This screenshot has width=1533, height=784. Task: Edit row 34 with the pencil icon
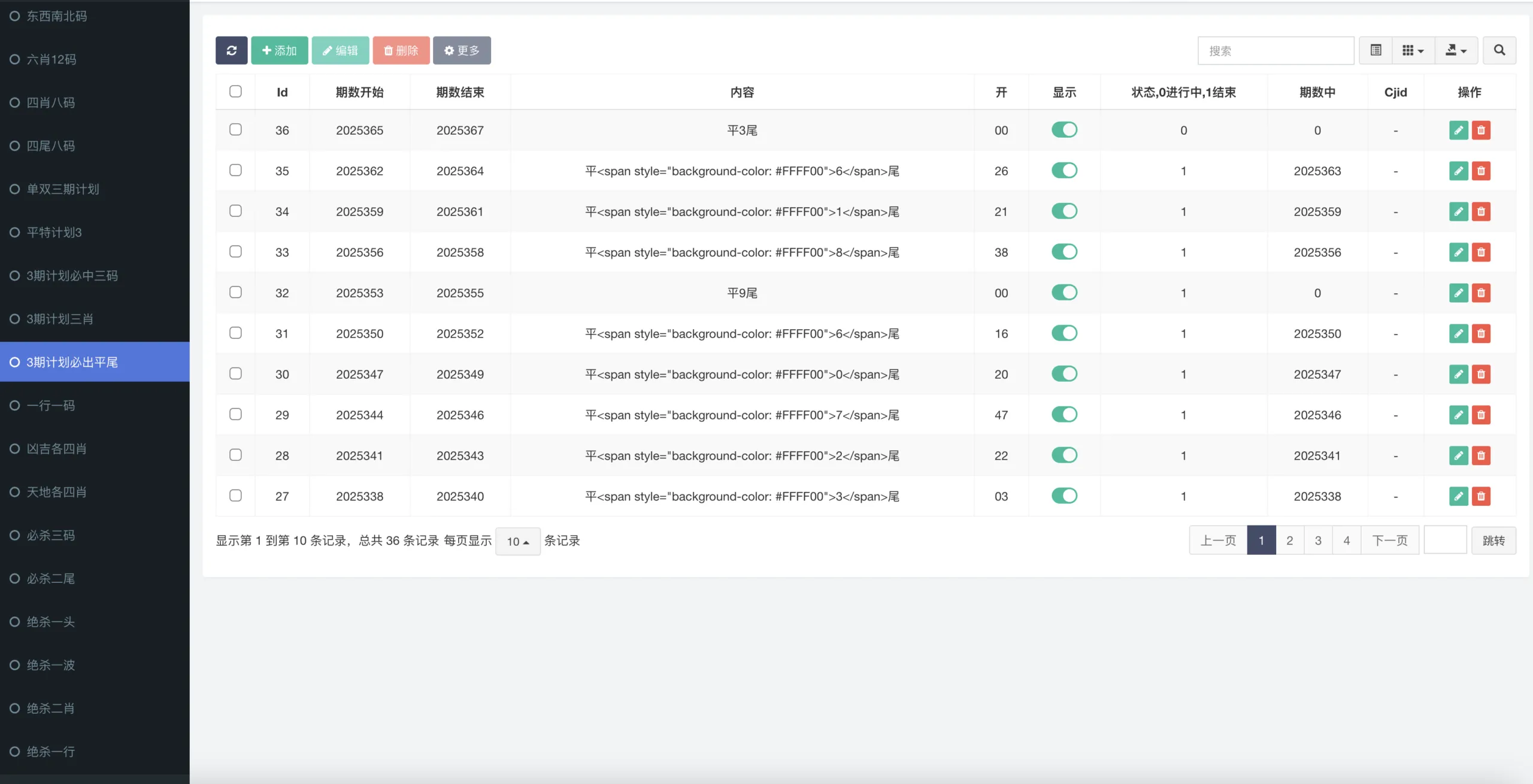[x=1458, y=211]
